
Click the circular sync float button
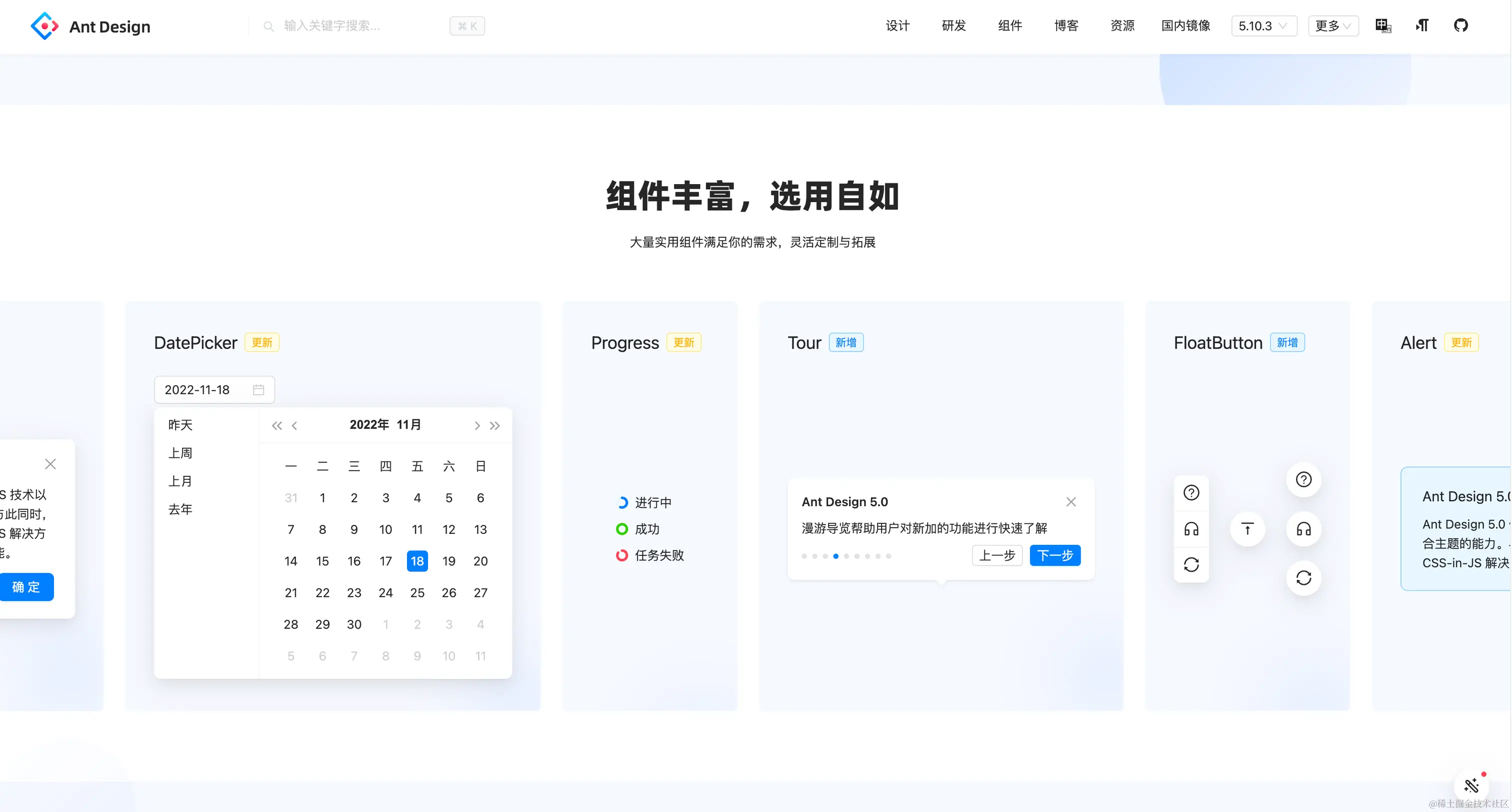pyautogui.click(x=1303, y=578)
